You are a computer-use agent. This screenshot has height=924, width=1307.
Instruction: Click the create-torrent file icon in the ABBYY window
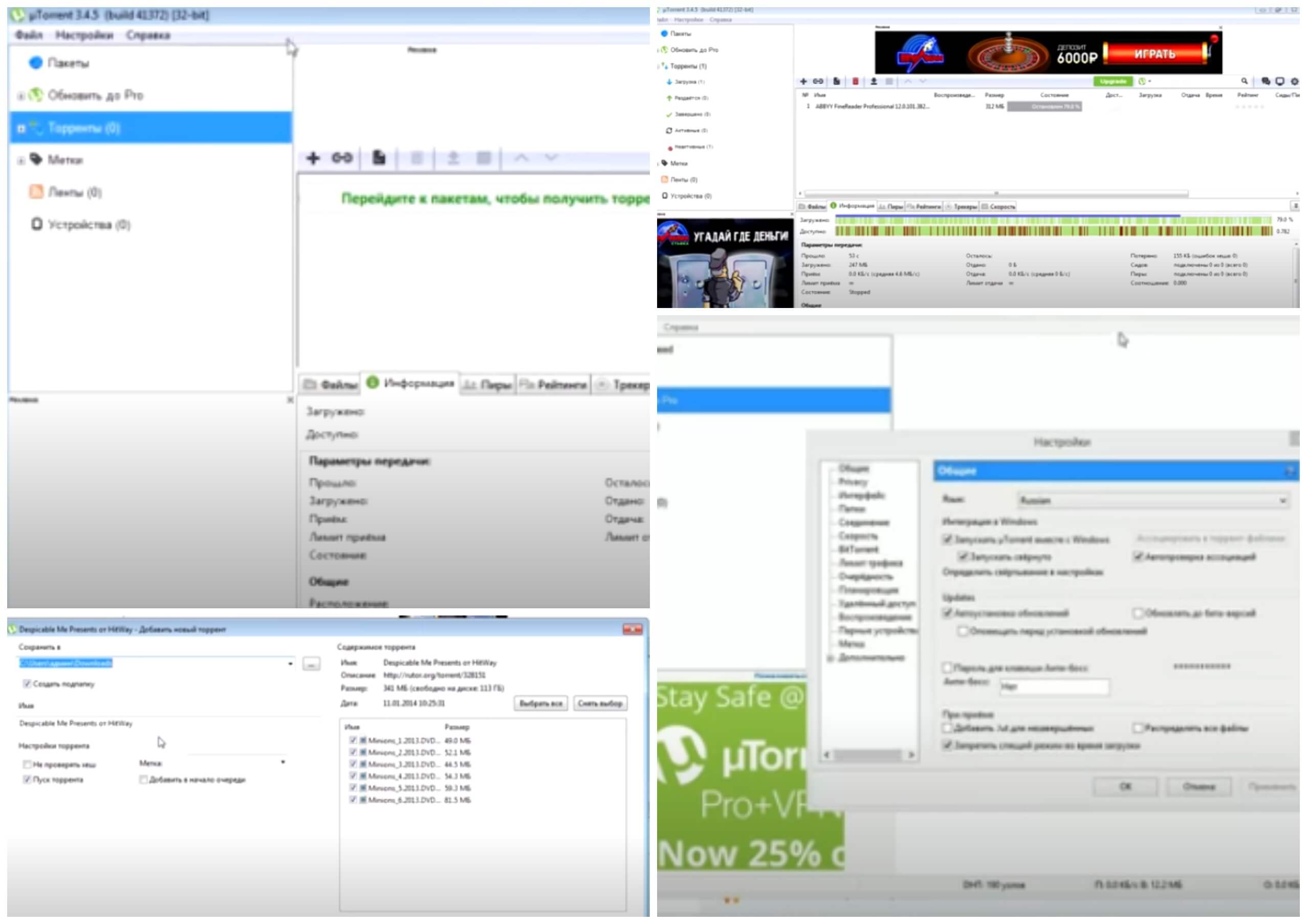pyautogui.click(x=836, y=81)
